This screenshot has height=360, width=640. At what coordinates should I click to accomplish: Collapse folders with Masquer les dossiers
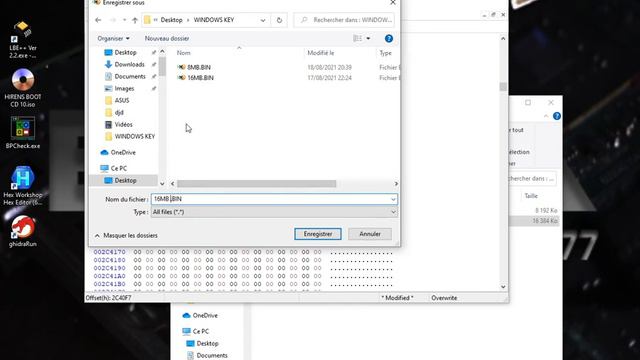(x=126, y=236)
